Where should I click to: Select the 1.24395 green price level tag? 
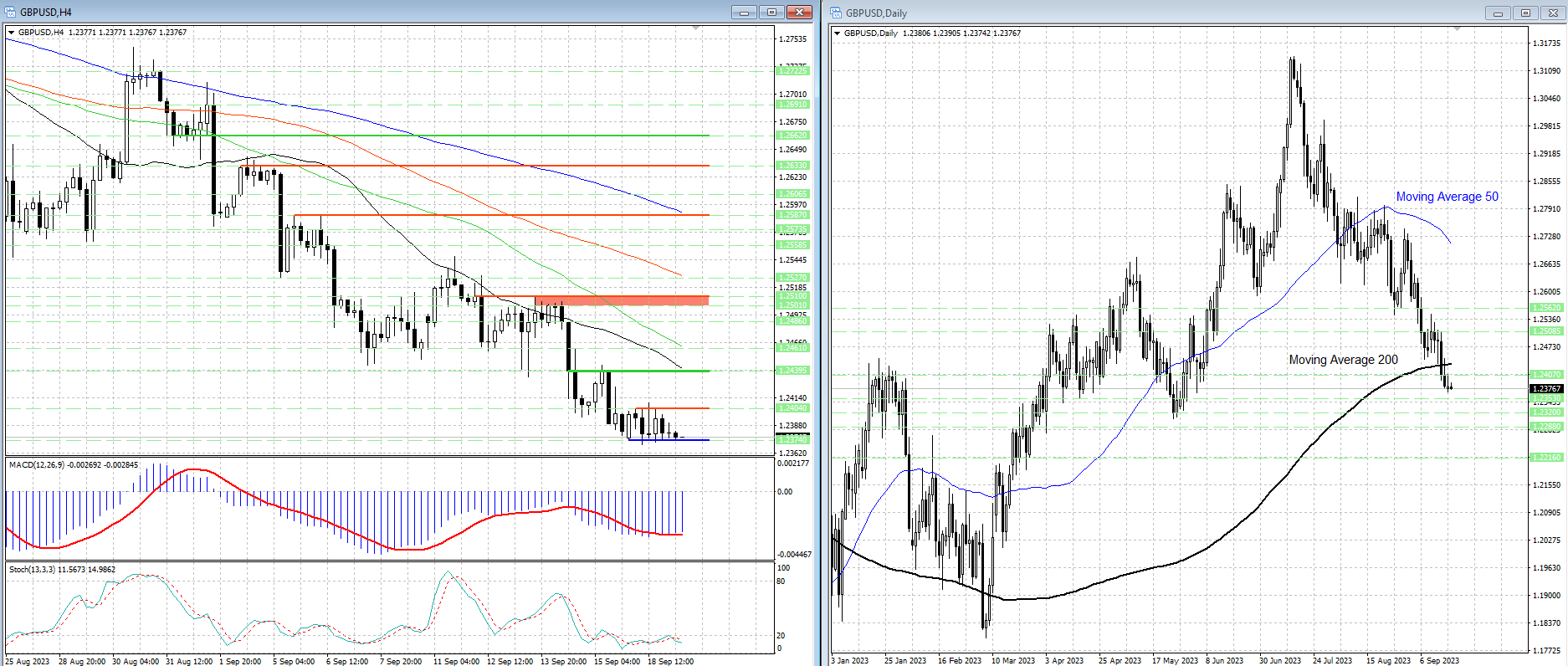coord(792,371)
